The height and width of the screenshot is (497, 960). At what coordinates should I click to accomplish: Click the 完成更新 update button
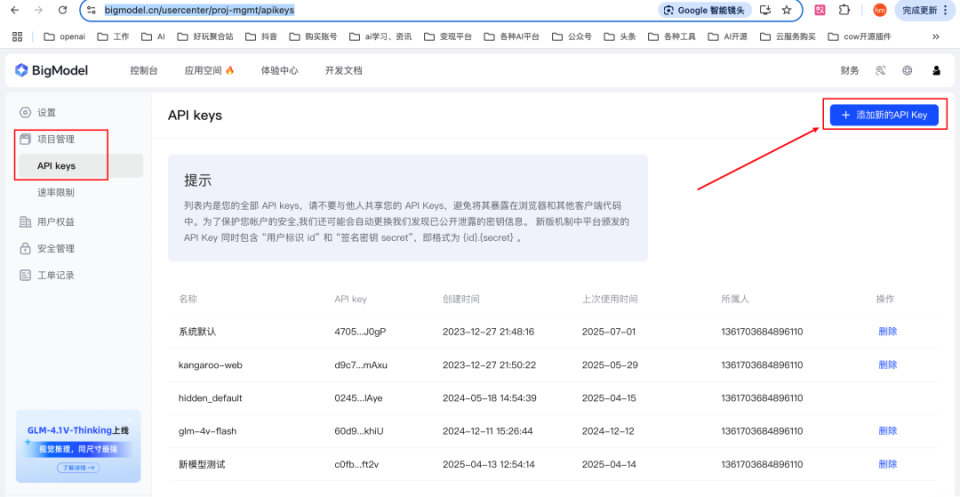tap(925, 10)
